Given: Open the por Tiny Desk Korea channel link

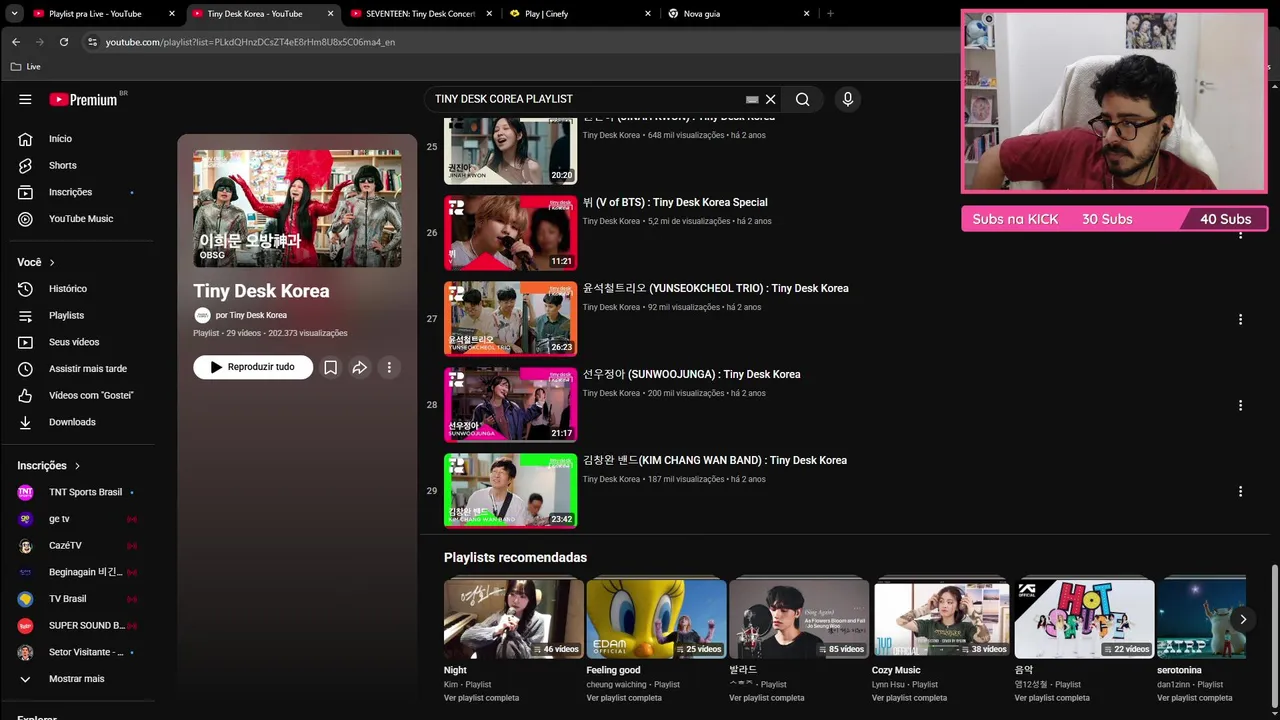Looking at the screenshot, I should point(251,315).
